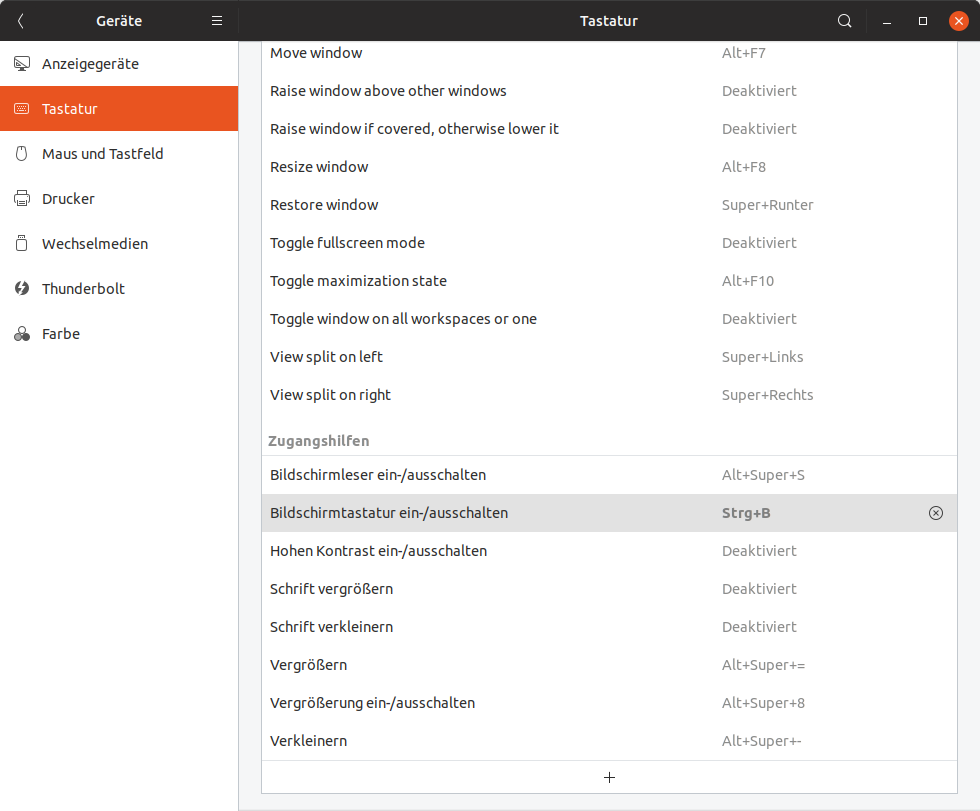Minimize the Tastatur settings window
The width and height of the screenshot is (980, 811).
(x=887, y=21)
